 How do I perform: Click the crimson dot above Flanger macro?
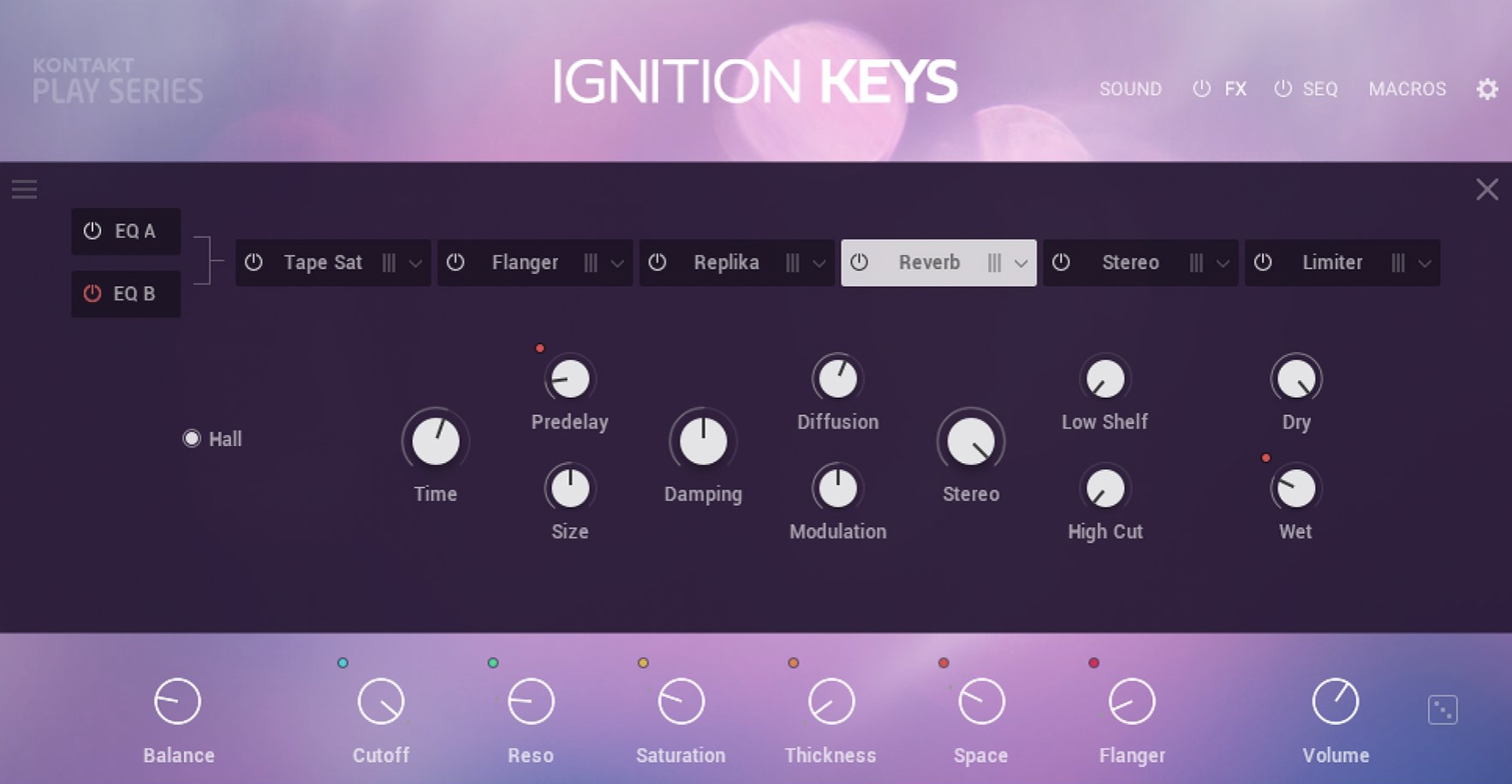pos(1093,662)
